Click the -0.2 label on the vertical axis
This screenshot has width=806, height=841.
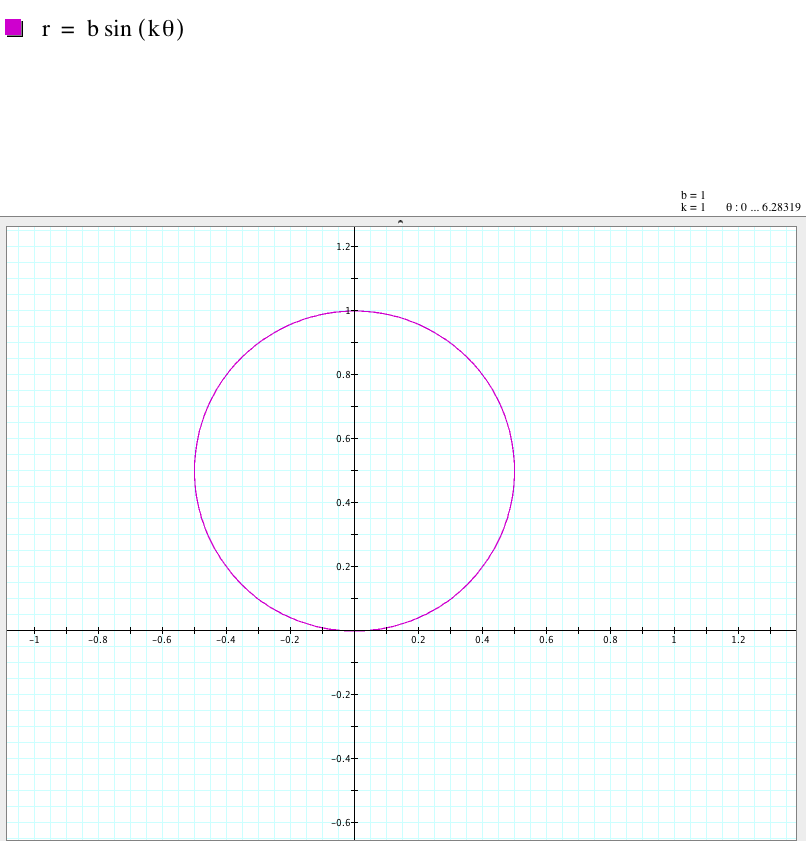pos(341,694)
